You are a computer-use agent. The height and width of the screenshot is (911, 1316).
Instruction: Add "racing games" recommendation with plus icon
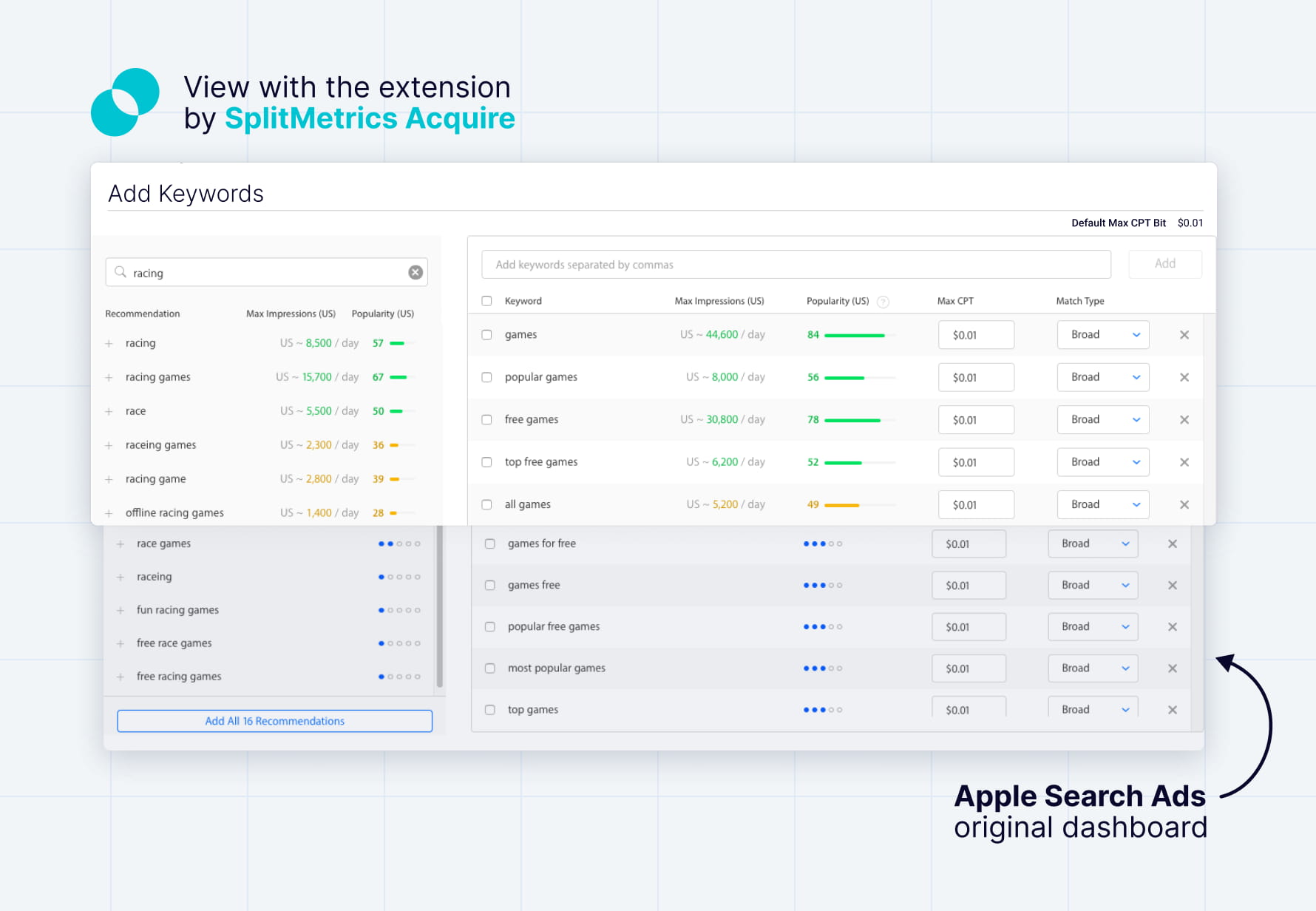point(109,377)
